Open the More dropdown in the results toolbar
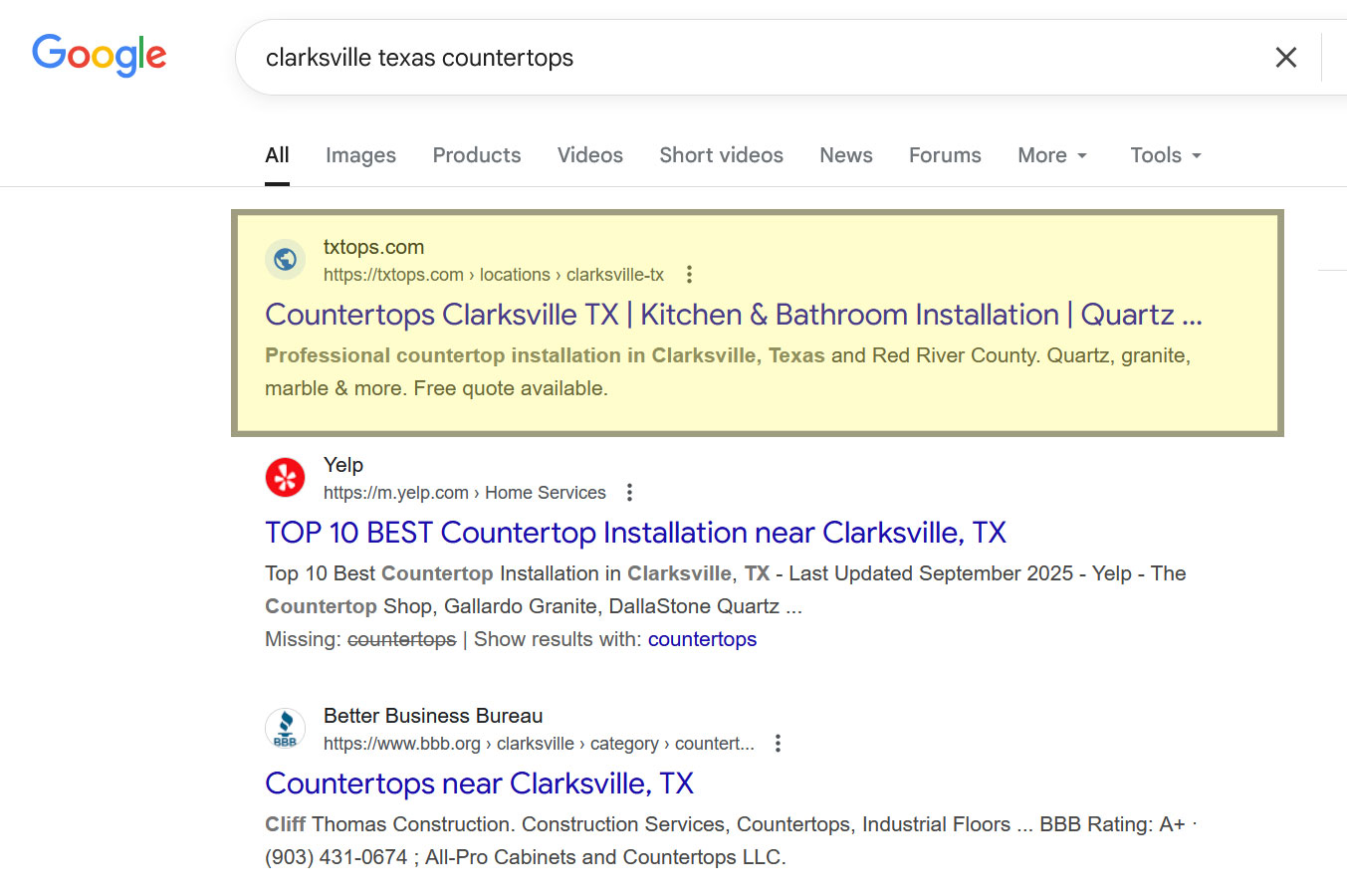The image size is (1347, 896). click(x=1051, y=155)
